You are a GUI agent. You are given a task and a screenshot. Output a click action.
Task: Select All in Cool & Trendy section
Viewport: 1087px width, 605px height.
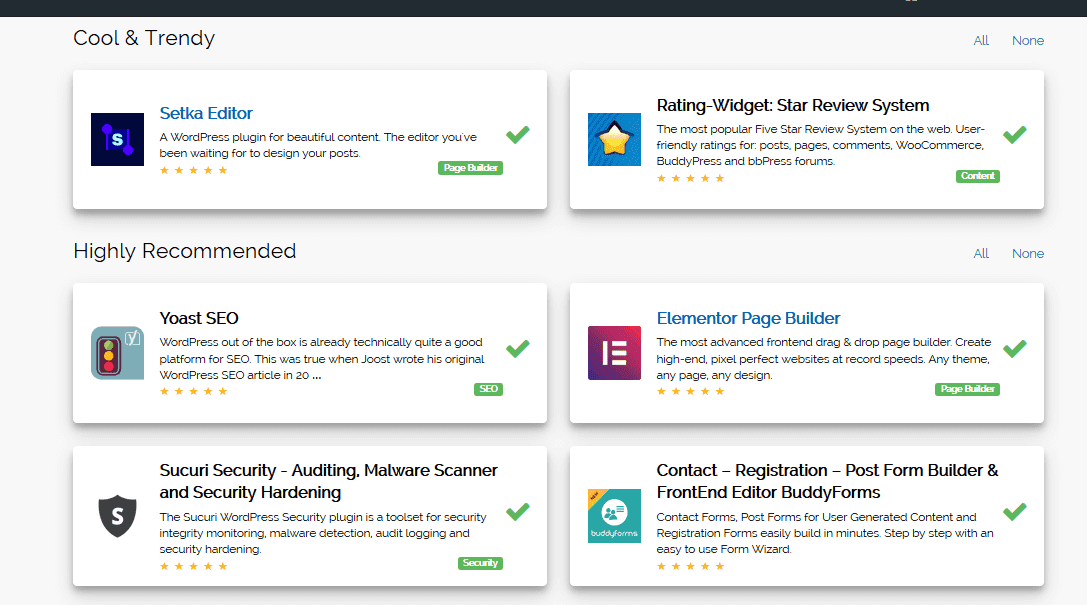tap(981, 40)
